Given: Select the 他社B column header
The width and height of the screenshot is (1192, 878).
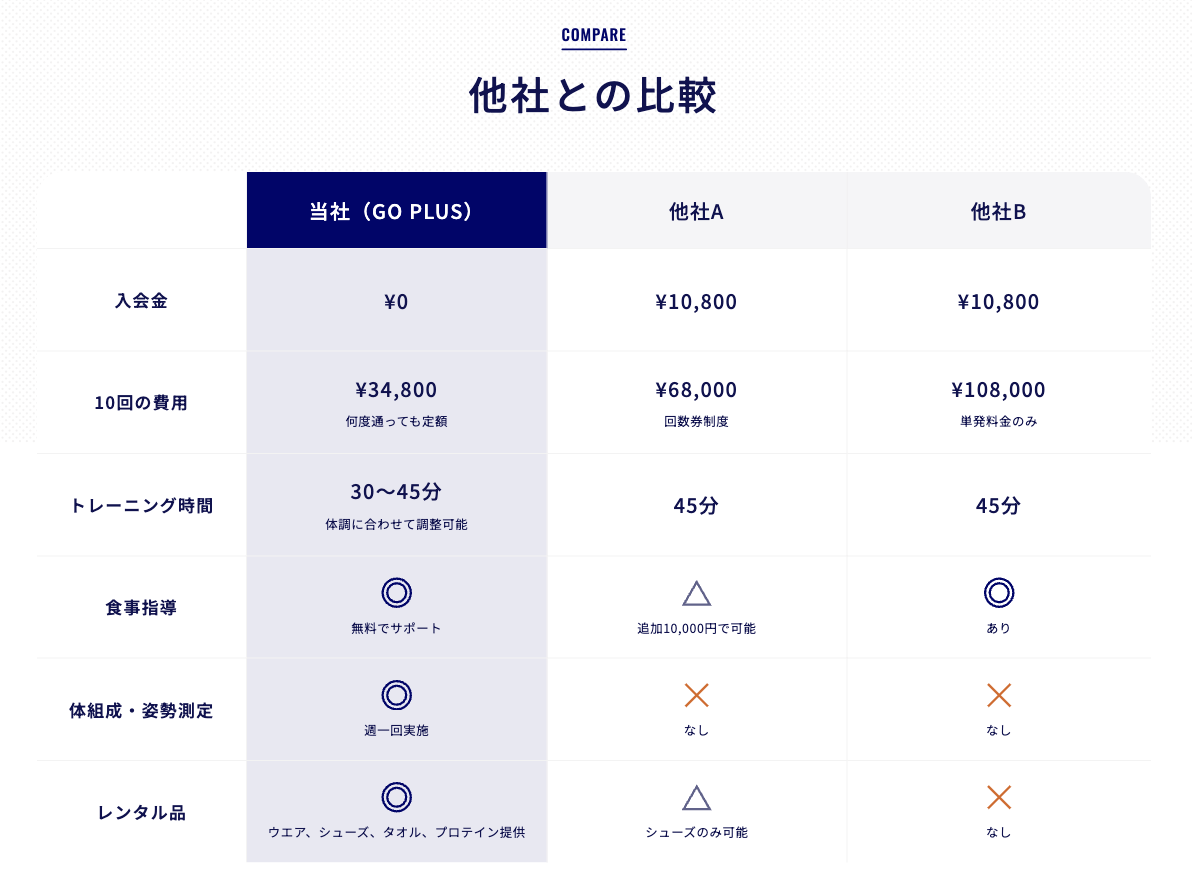Looking at the screenshot, I should pyautogui.click(x=999, y=210).
